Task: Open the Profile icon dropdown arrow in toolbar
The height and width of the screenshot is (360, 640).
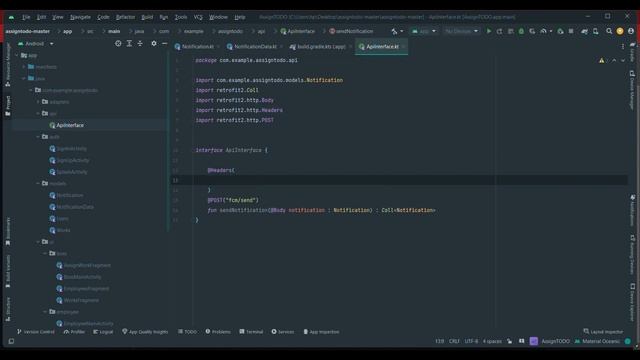Action: (x=551, y=31)
